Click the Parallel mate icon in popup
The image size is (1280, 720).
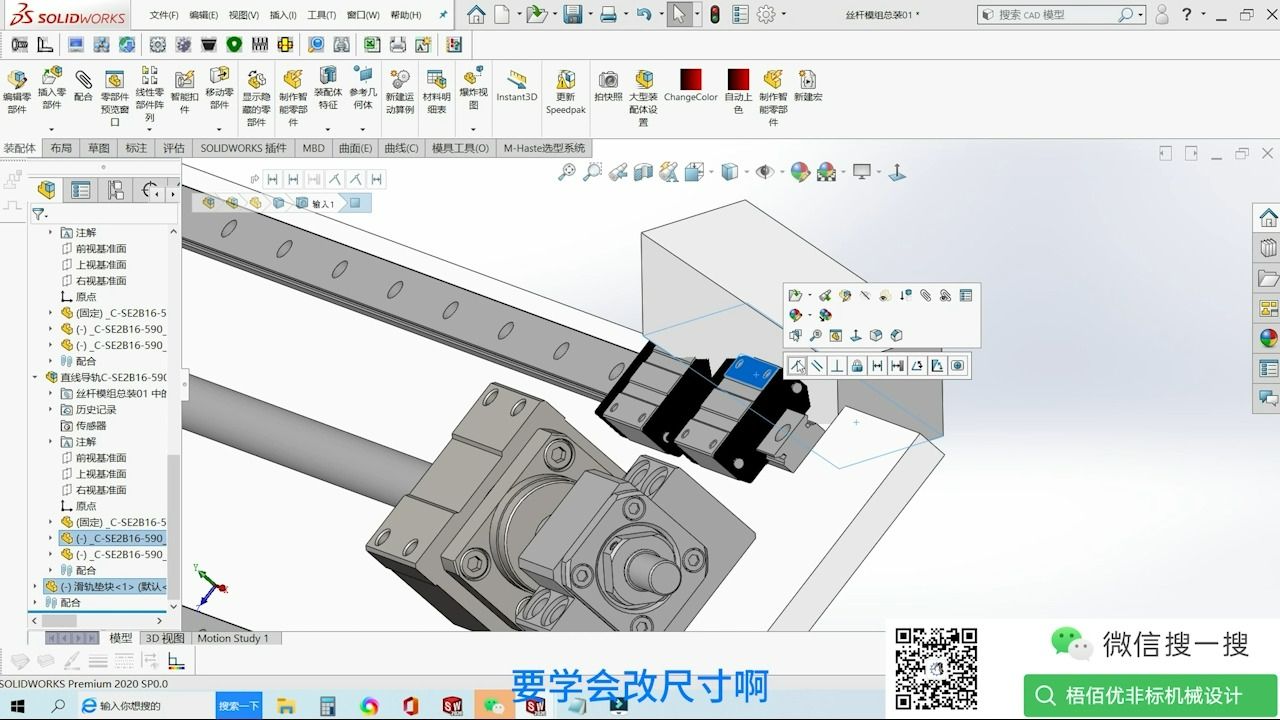pyautogui.click(x=817, y=366)
